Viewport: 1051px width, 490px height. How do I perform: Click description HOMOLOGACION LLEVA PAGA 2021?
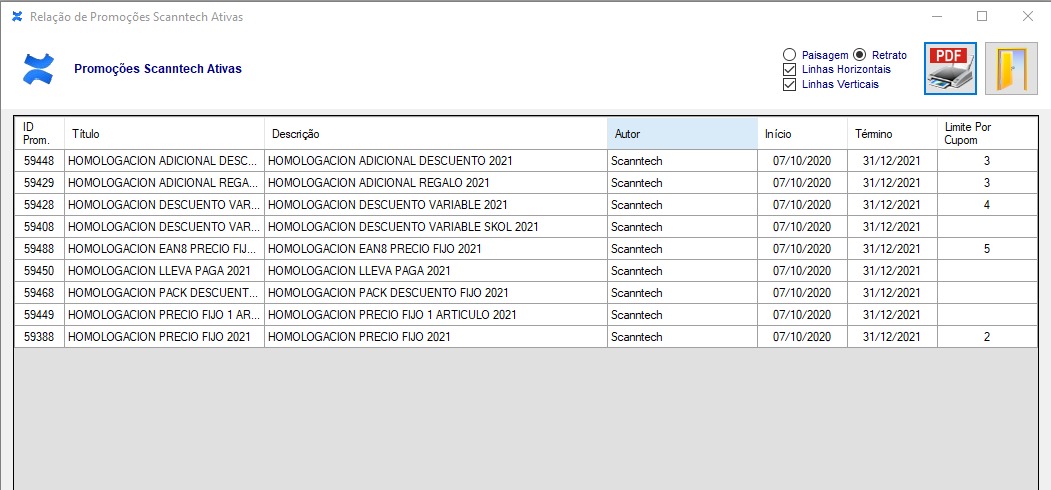click(x=436, y=271)
